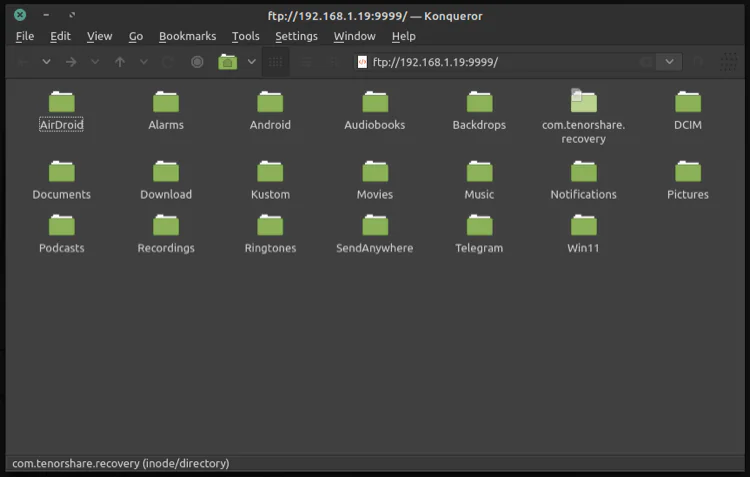Open the View menu

99,36
